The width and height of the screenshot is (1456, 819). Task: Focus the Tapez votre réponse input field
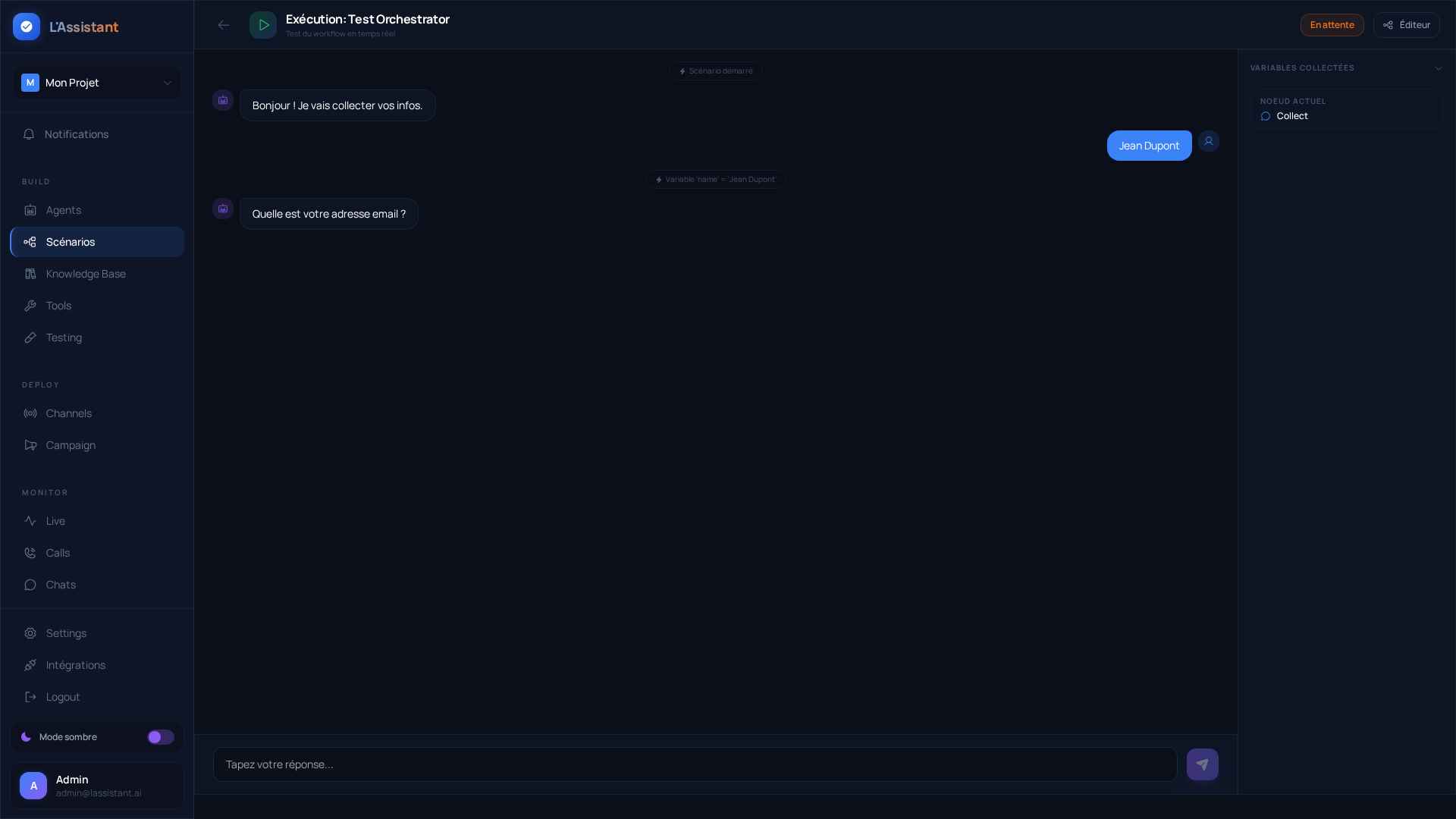(695, 764)
